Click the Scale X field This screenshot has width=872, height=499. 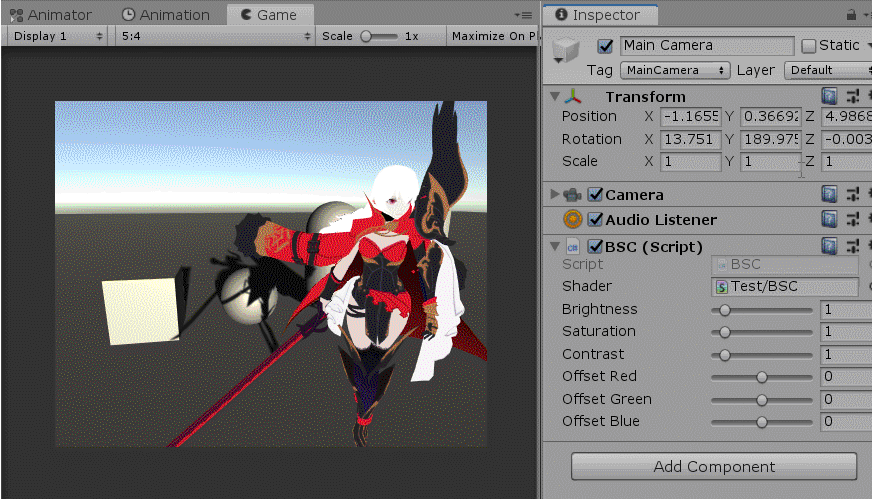[690, 162]
